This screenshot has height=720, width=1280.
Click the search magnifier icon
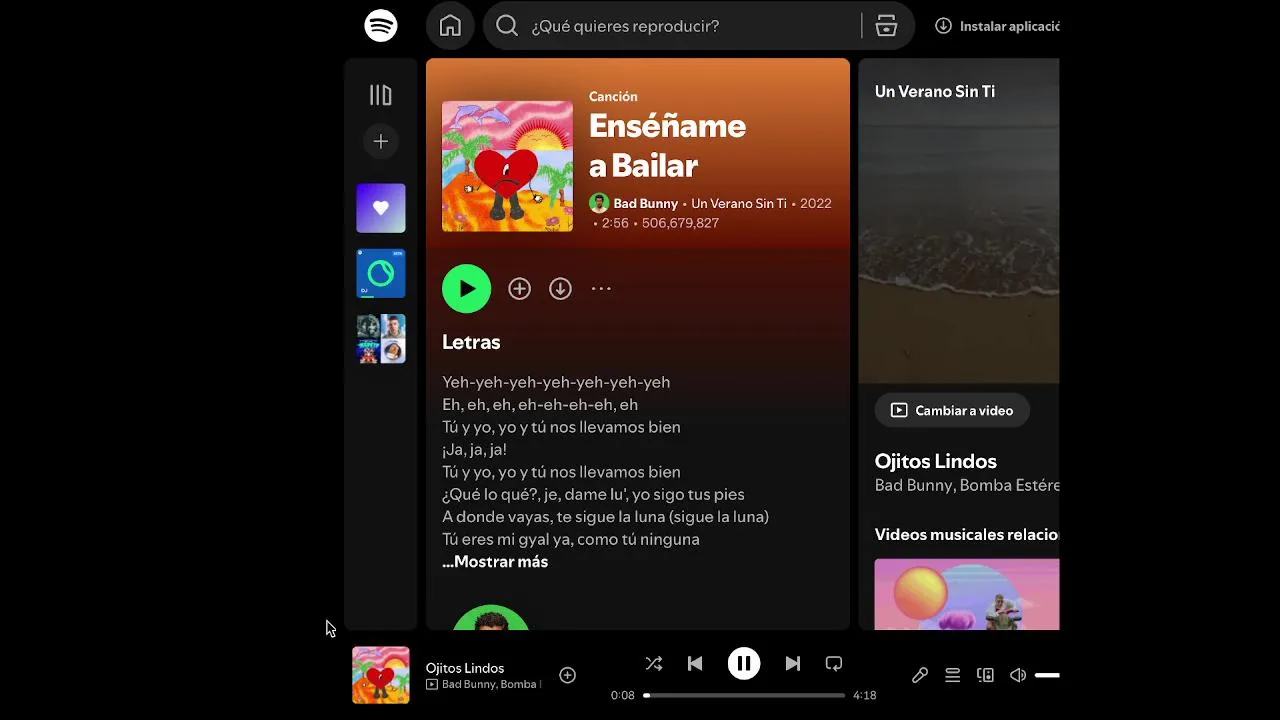pyautogui.click(x=507, y=26)
